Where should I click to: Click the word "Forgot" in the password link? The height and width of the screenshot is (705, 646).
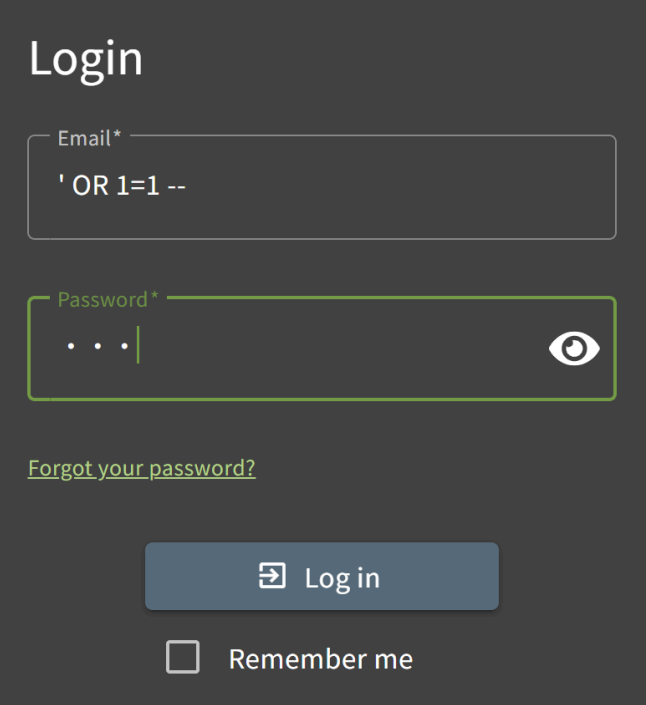coord(60,468)
